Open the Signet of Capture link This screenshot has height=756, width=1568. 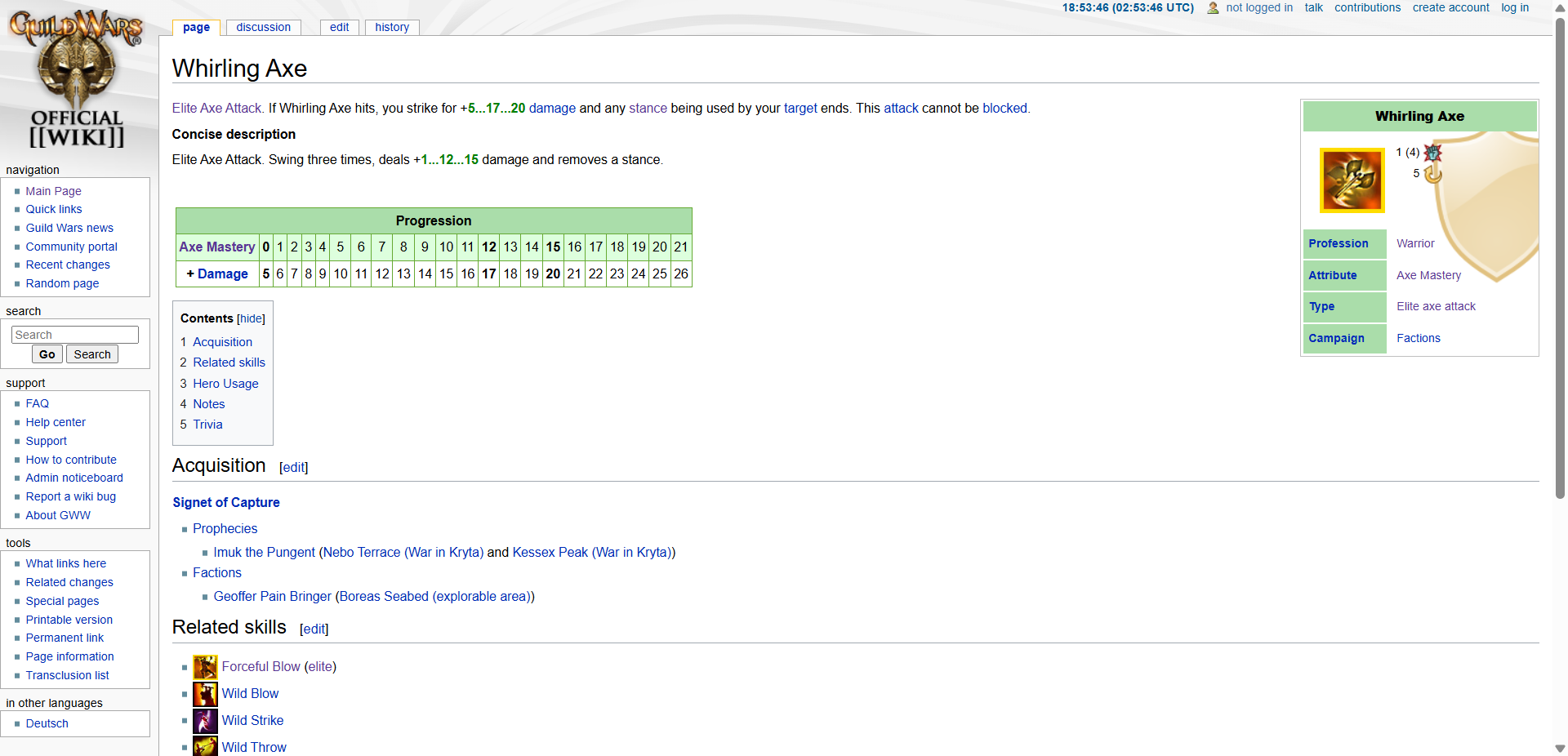pyautogui.click(x=226, y=503)
